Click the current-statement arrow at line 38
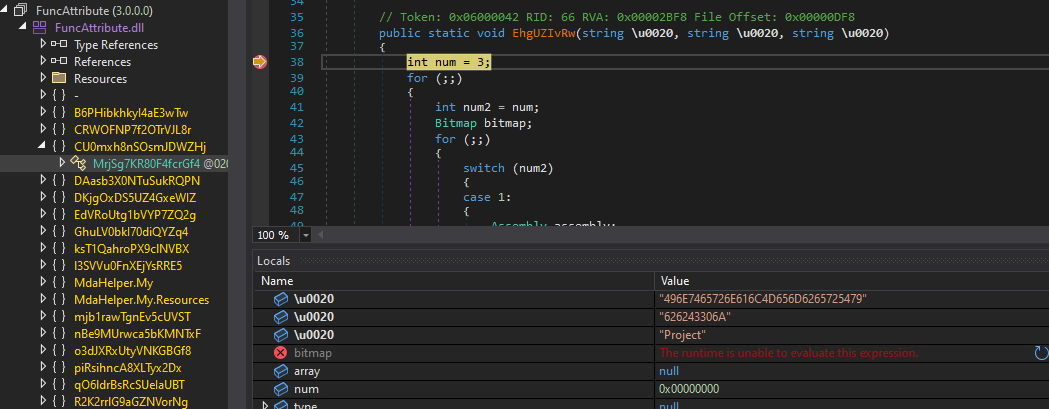The image size is (1049, 409). click(x=260, y=62)
